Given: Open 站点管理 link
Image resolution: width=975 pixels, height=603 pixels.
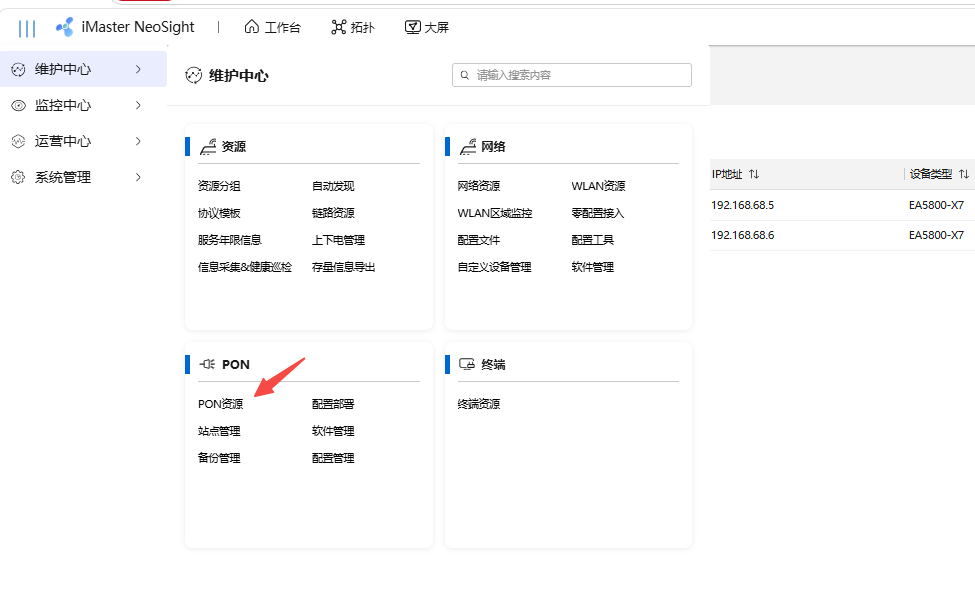Looking at the screenshot, I should point(219,431).
